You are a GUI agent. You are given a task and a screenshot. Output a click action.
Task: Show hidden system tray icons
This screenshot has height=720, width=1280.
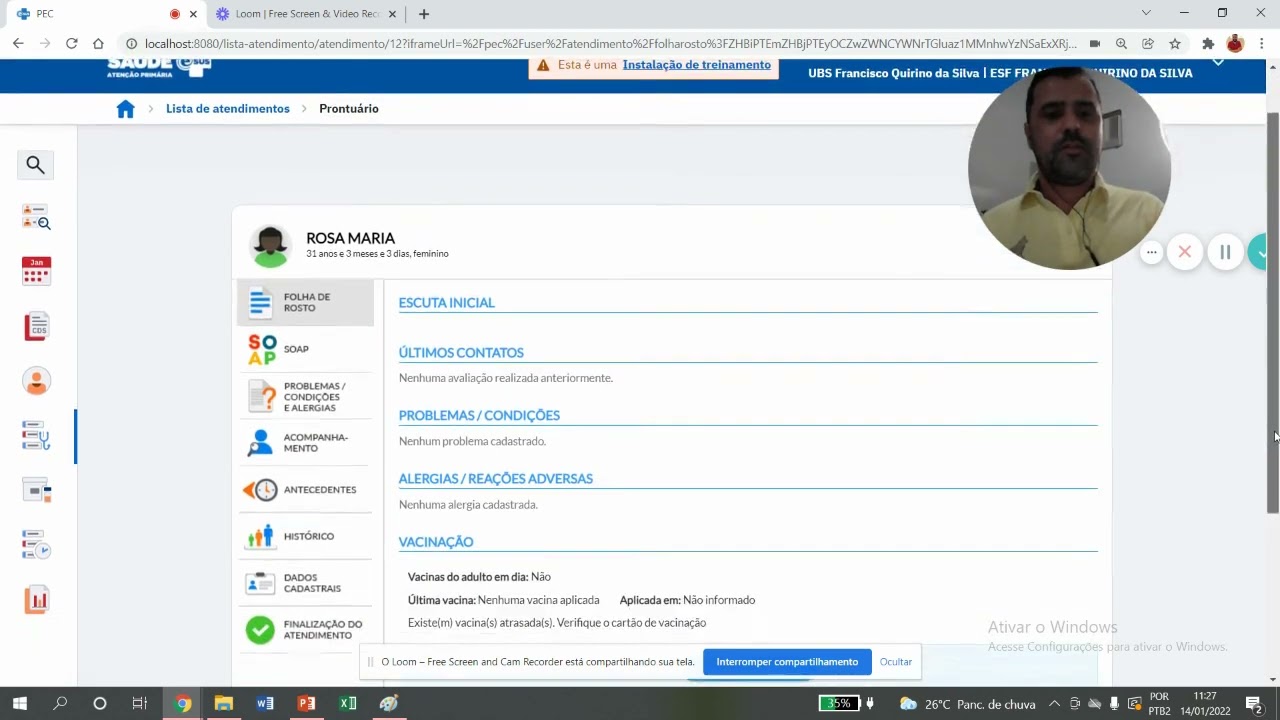click(x=1054, y=703)
